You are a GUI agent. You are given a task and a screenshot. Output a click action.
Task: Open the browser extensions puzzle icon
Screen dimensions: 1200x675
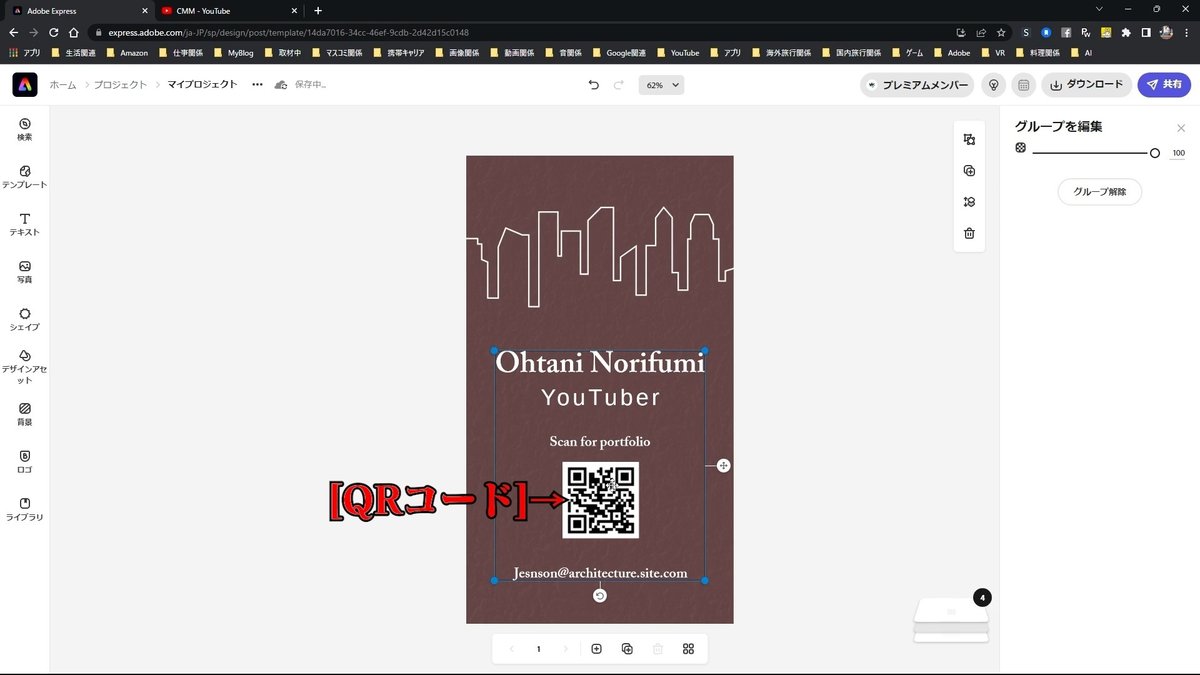click(1127, 32)
